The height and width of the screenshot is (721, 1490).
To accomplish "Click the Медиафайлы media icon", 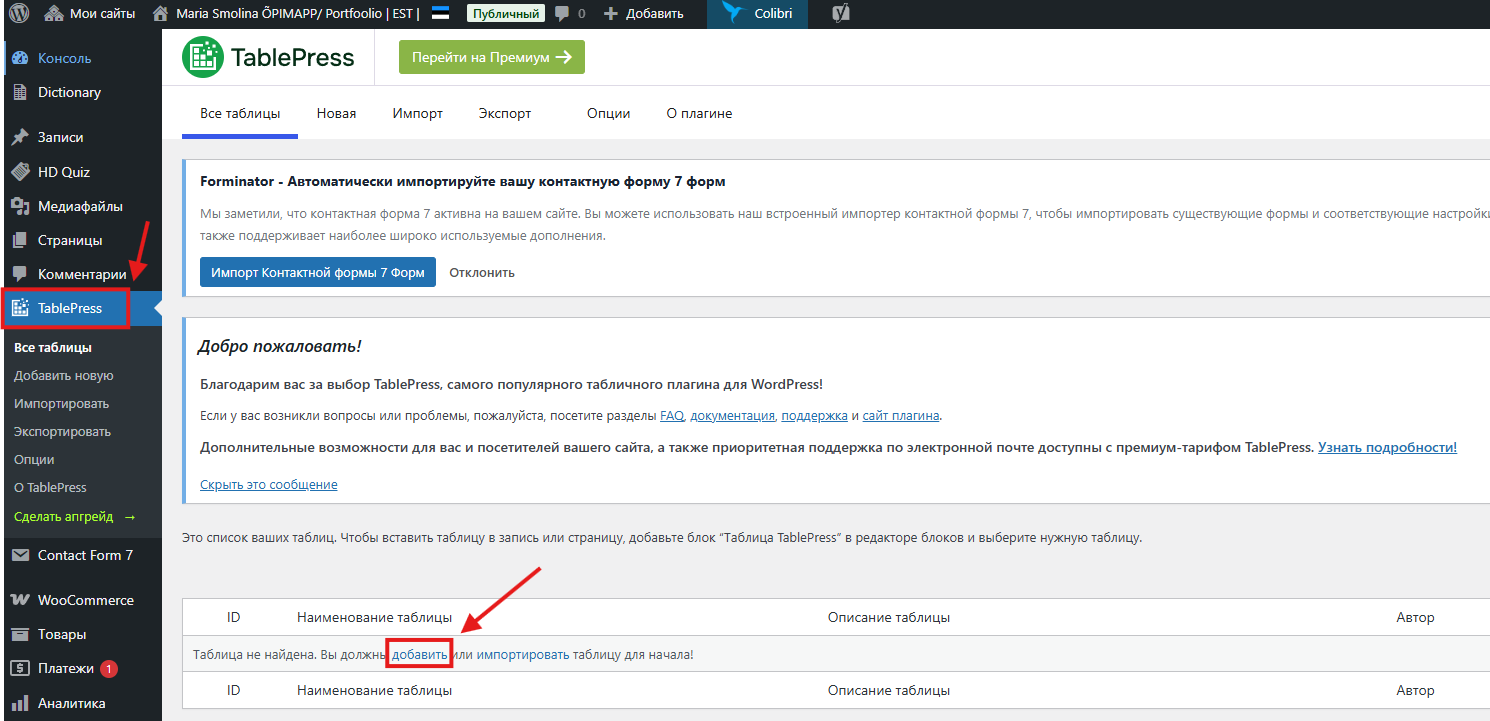I will pyautogui.click(x=20, y=206).
